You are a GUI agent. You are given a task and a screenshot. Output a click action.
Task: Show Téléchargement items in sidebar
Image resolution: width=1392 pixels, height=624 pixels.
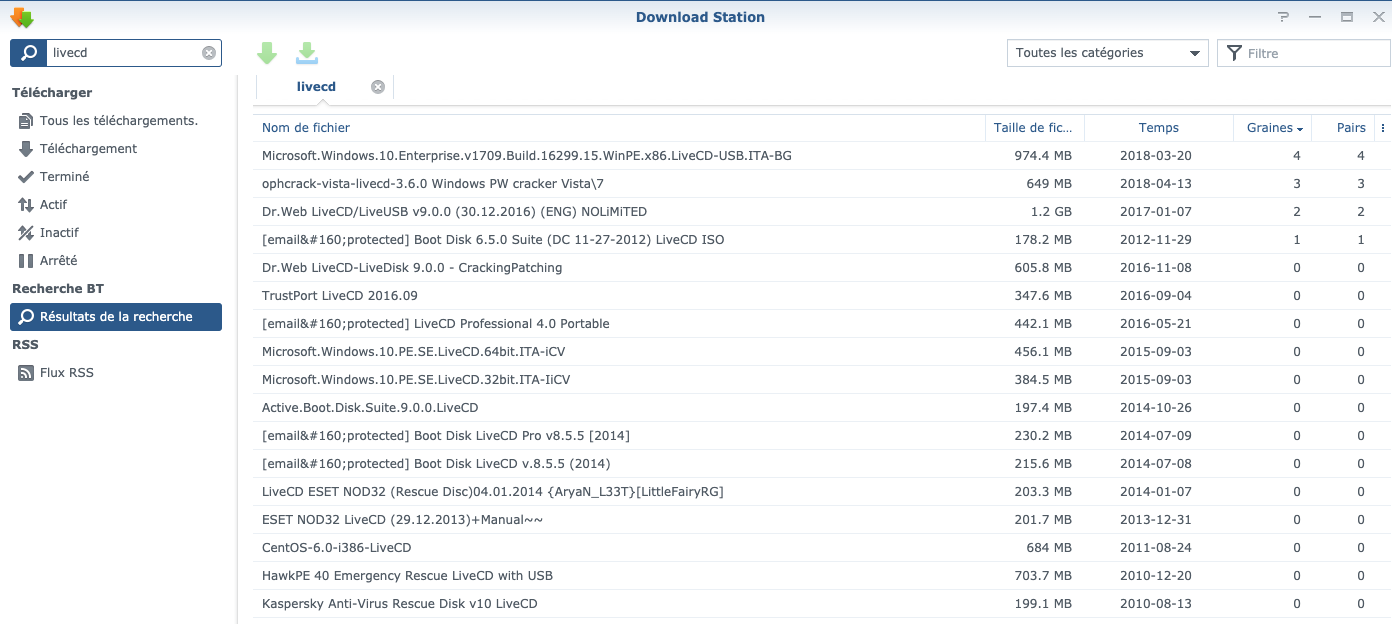(x=116, y=149)
